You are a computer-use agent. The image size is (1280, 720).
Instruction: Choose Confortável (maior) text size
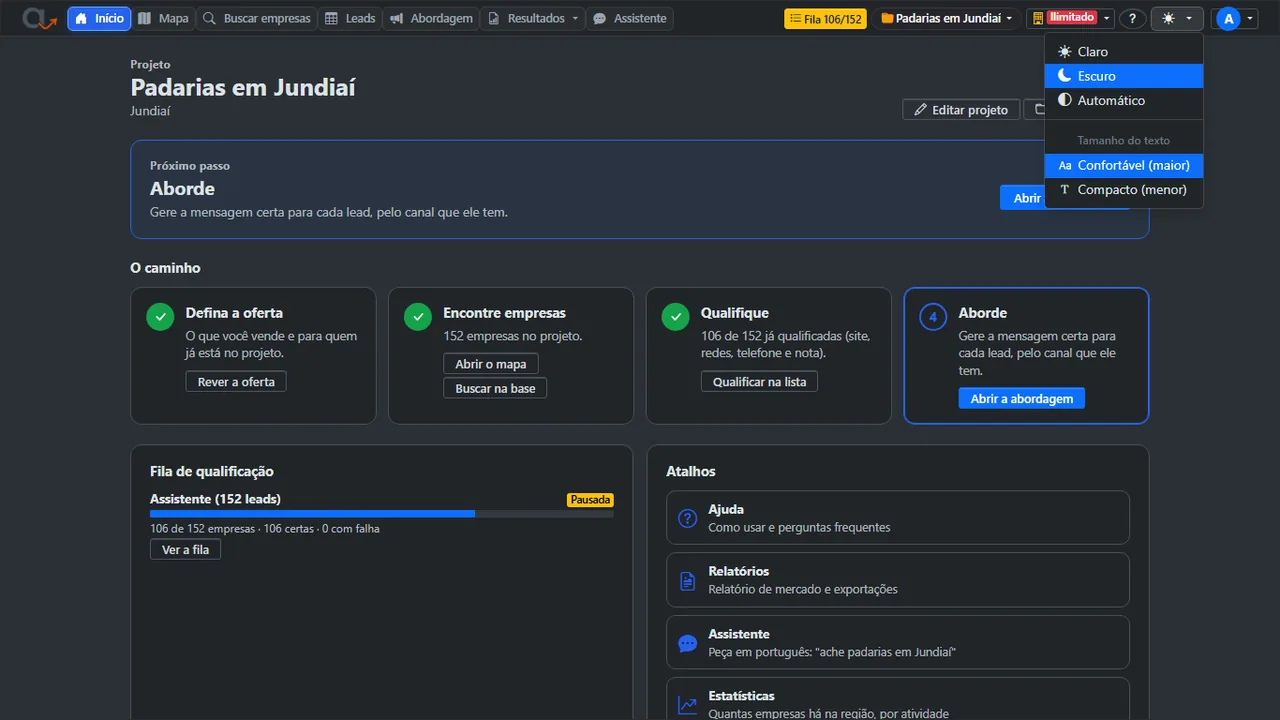click(1124, 165)
